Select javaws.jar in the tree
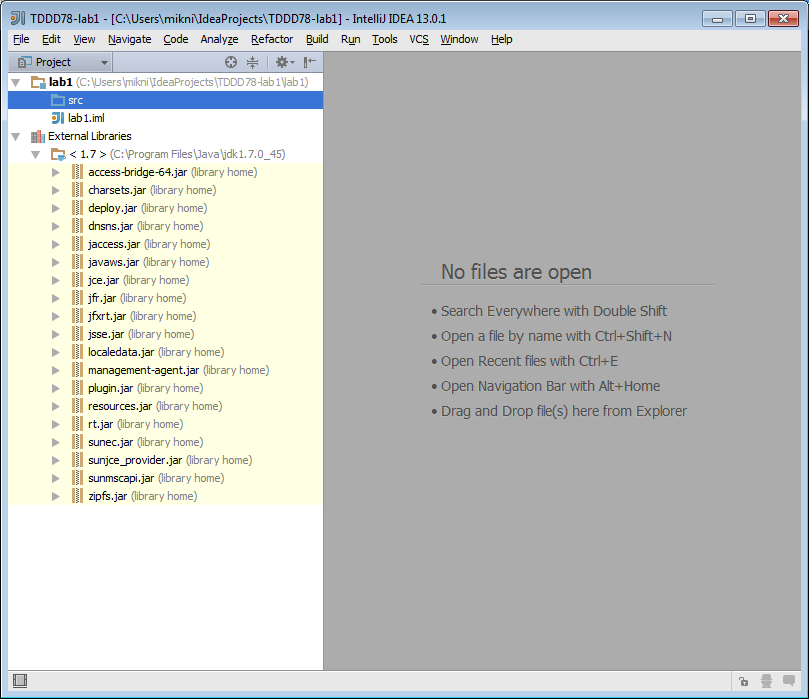The height and width of the screenshot is (699, 809). (114, 263)
